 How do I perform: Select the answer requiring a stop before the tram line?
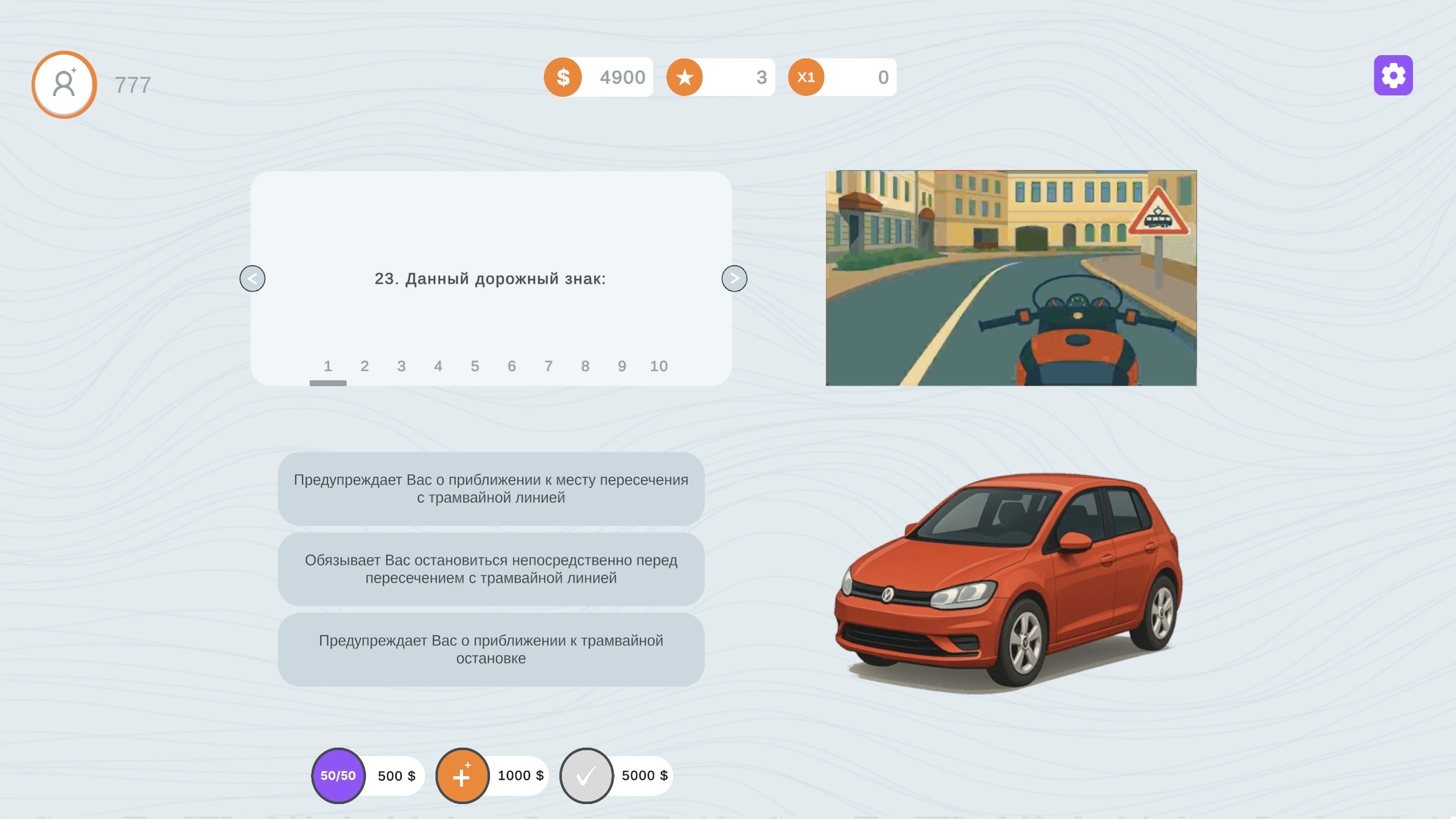[491, 570]
